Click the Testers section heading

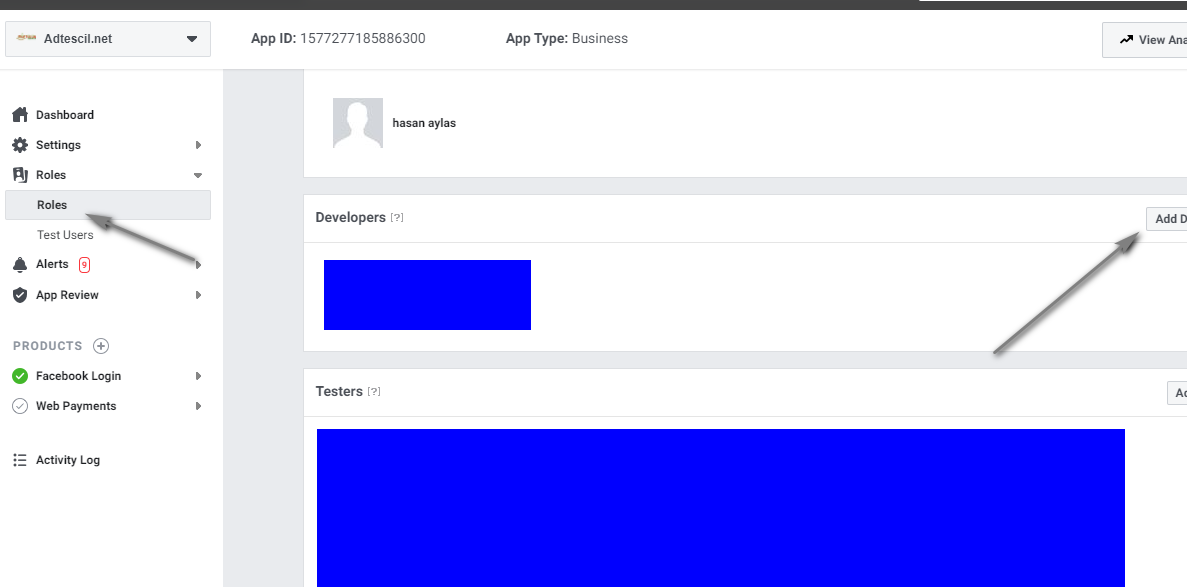339,392
